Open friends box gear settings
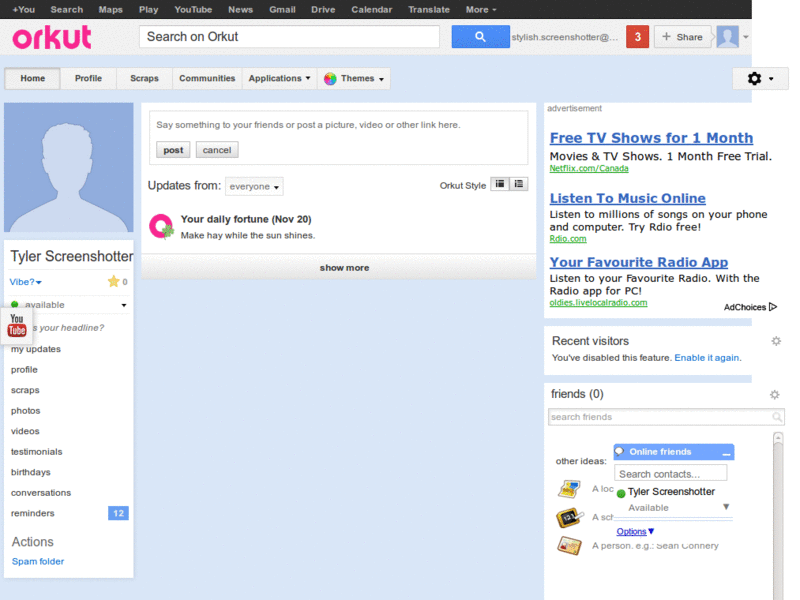This screenshot has width=800, height=600. pyautogui.click(x=774, y=394)
